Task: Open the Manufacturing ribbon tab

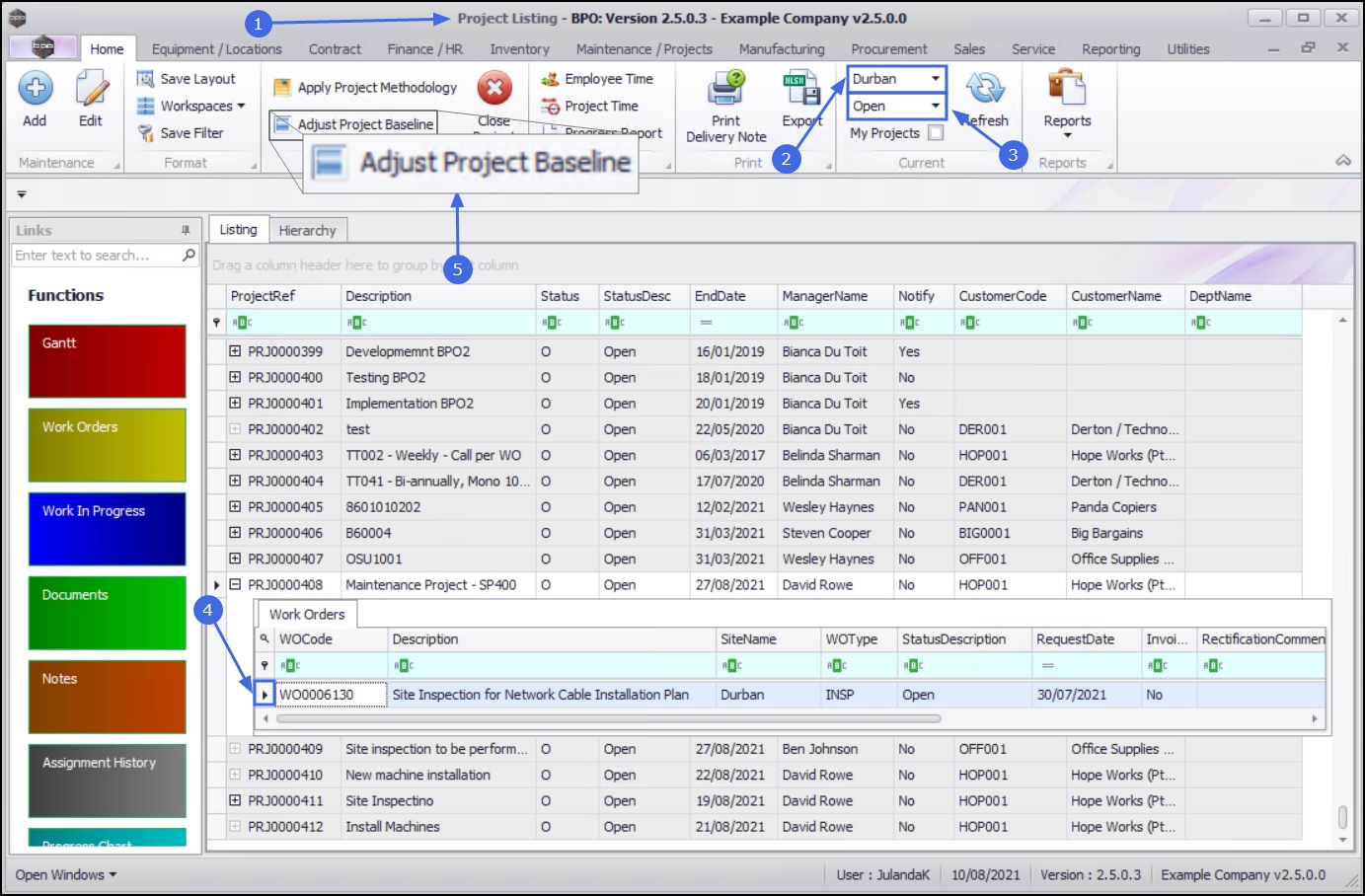Action: pos(782,49)
